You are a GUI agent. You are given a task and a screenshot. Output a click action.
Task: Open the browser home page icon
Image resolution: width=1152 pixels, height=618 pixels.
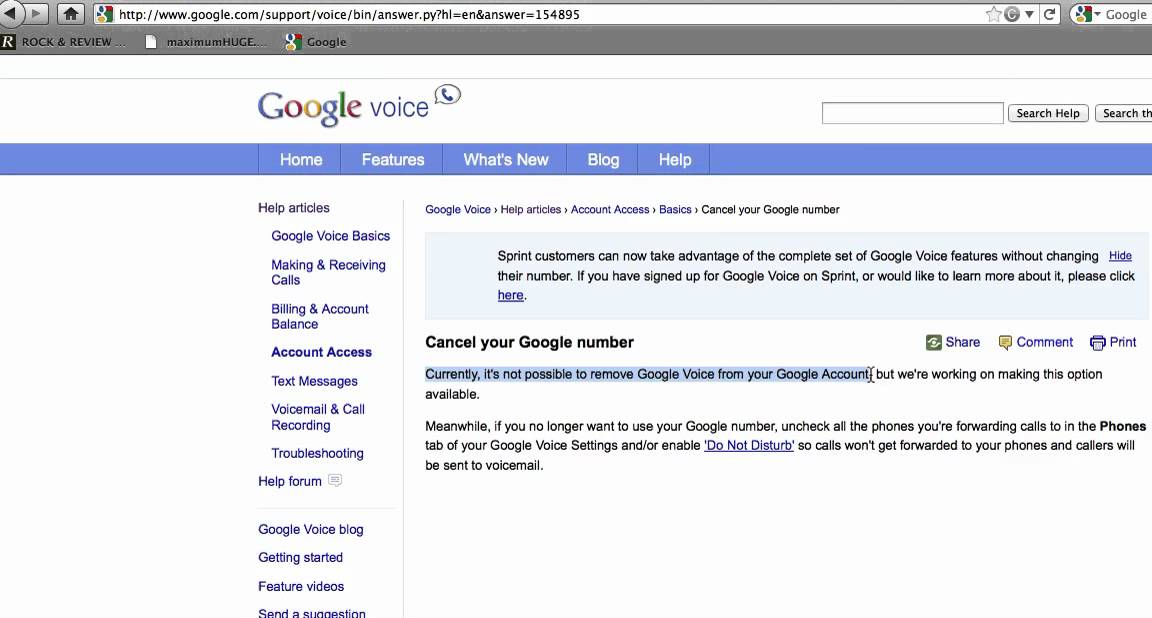(71, 13)
